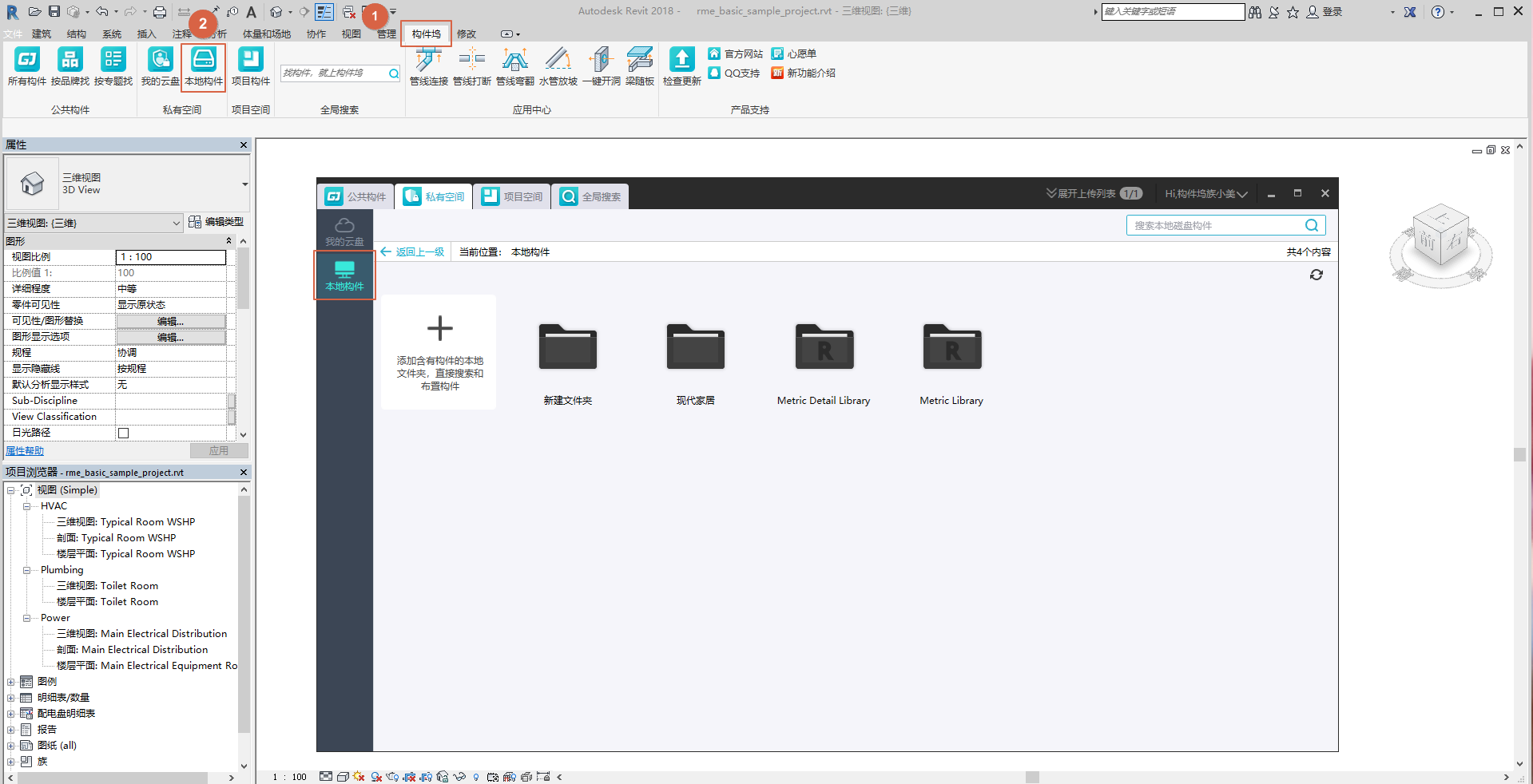Expand 展开上传列表 upload list
Screen dimensions: 1533x784
point(1094,193)
